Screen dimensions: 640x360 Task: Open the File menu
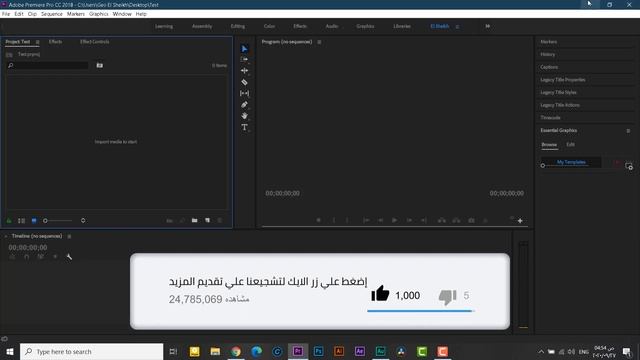tap(6, 14)
